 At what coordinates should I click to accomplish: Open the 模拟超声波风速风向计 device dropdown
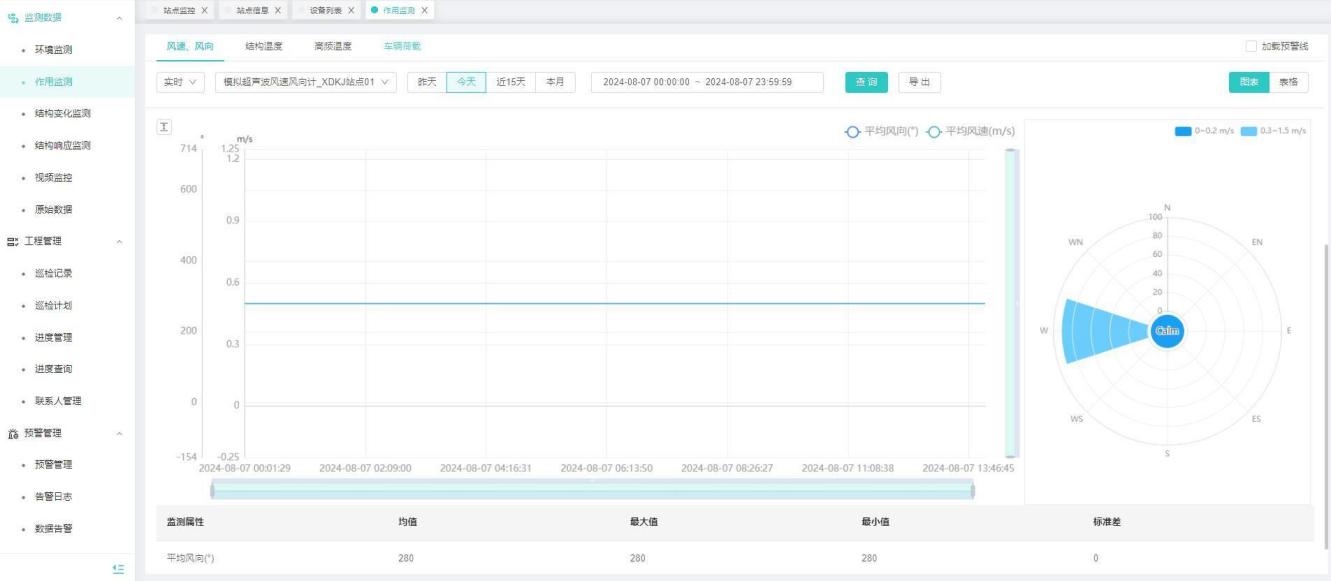(x=306, y=82)
